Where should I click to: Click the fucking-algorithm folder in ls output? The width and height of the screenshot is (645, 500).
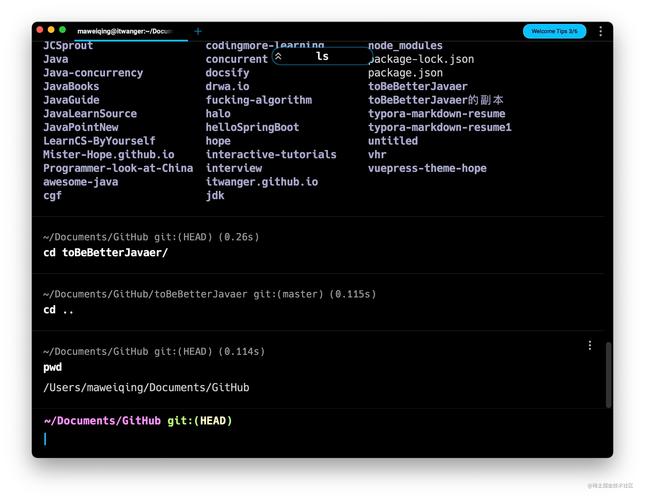click(x=258, y=100)
